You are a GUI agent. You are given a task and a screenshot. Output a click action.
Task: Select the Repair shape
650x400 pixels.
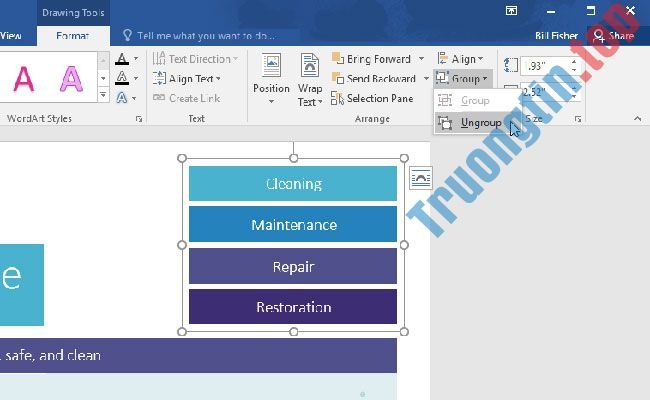click(x=293, y=266)
